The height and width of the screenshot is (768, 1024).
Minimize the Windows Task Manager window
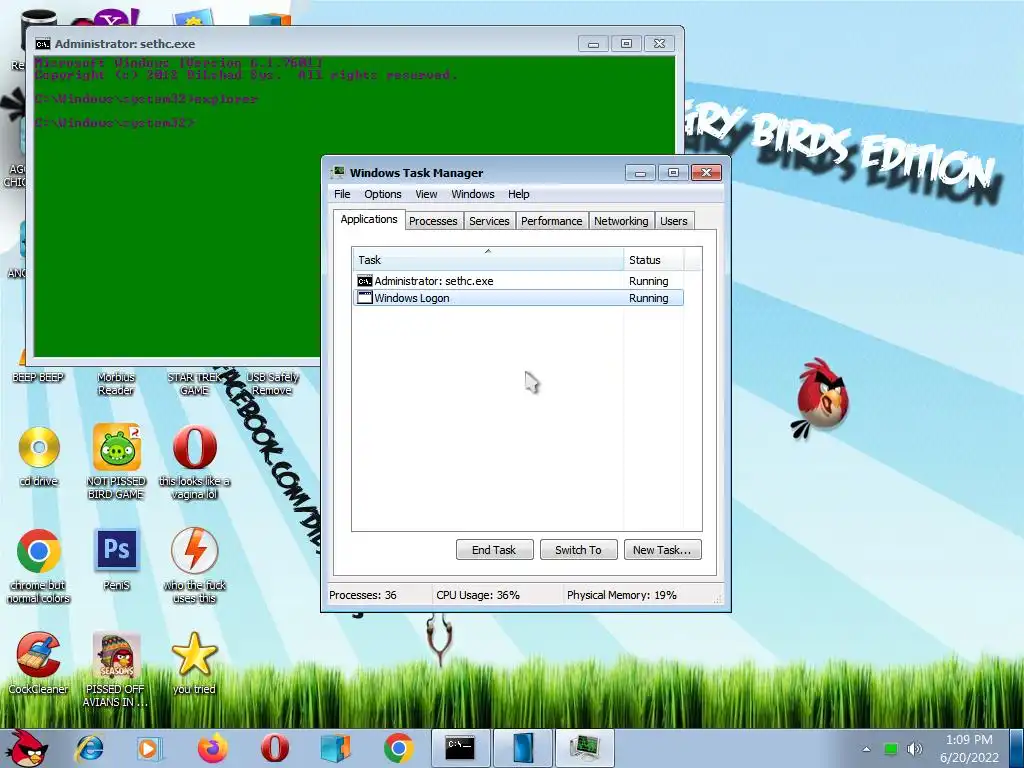point(640,172)
